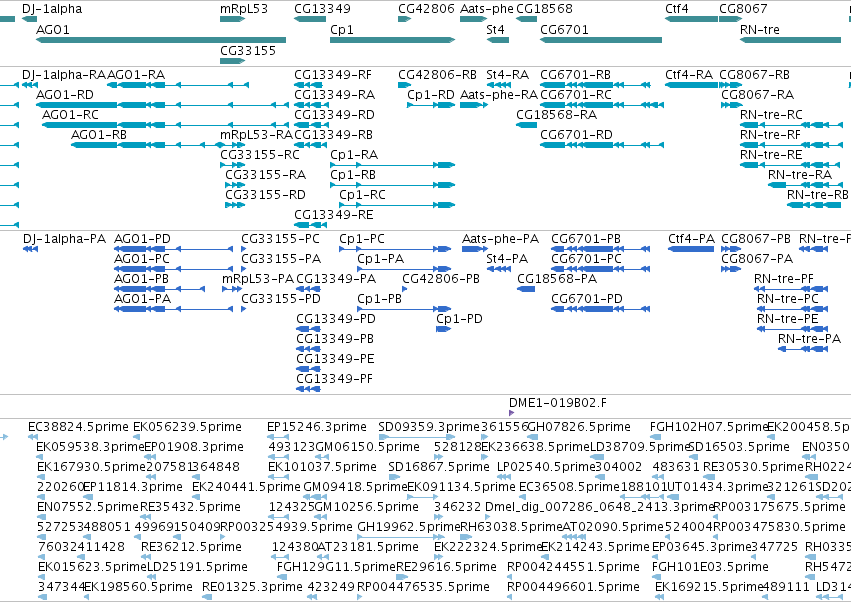This screenshot has width=851, height=602.
Task: Click the CG33155-RD transcript label
Action: (x=265, y=195)
